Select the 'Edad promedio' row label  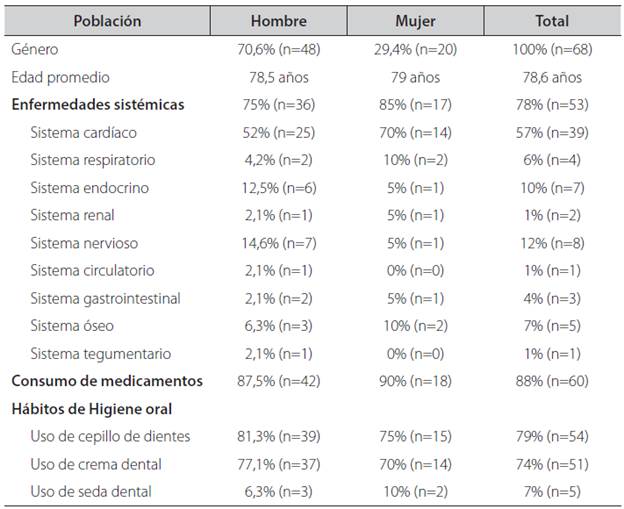coord(59,76)
